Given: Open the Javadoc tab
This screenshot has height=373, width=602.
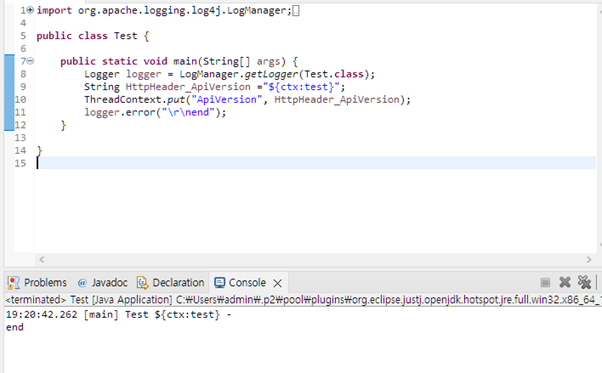Looking at the screenshot, I should pyautogui.click(x=103, y=283).
